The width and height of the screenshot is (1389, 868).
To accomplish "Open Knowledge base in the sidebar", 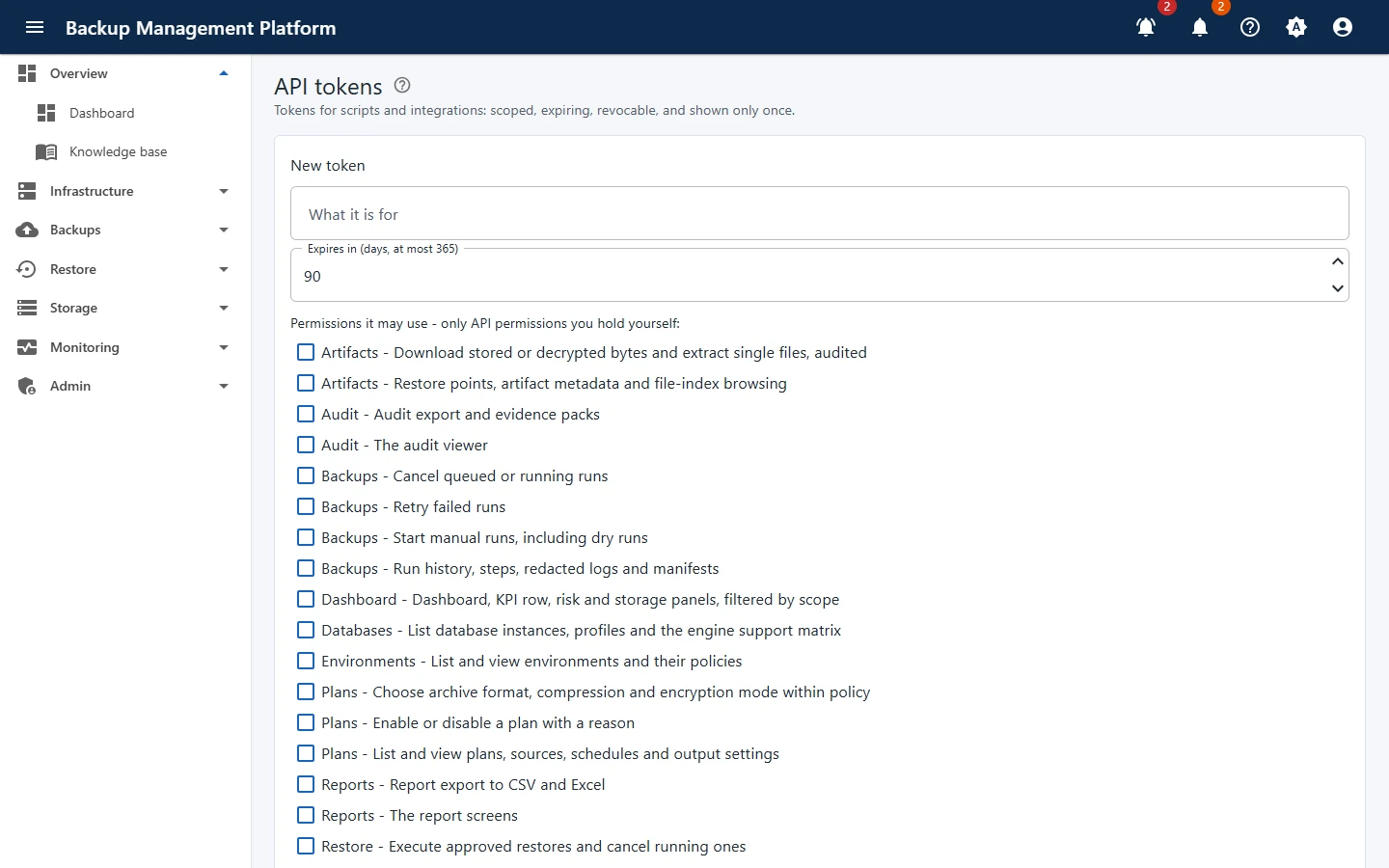I will [x=125, y=151].
